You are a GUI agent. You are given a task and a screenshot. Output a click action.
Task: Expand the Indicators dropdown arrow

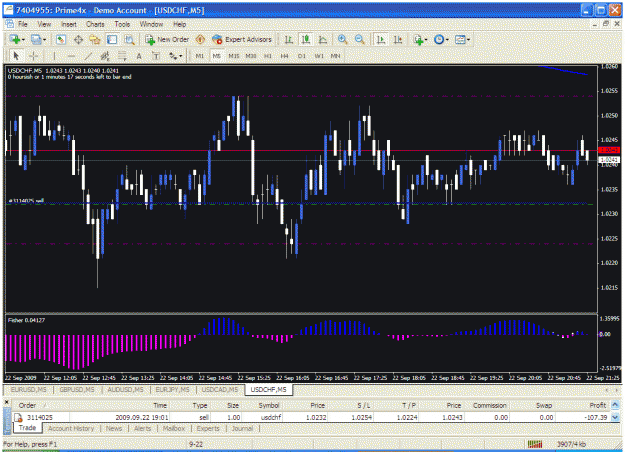tap(426, 39)
